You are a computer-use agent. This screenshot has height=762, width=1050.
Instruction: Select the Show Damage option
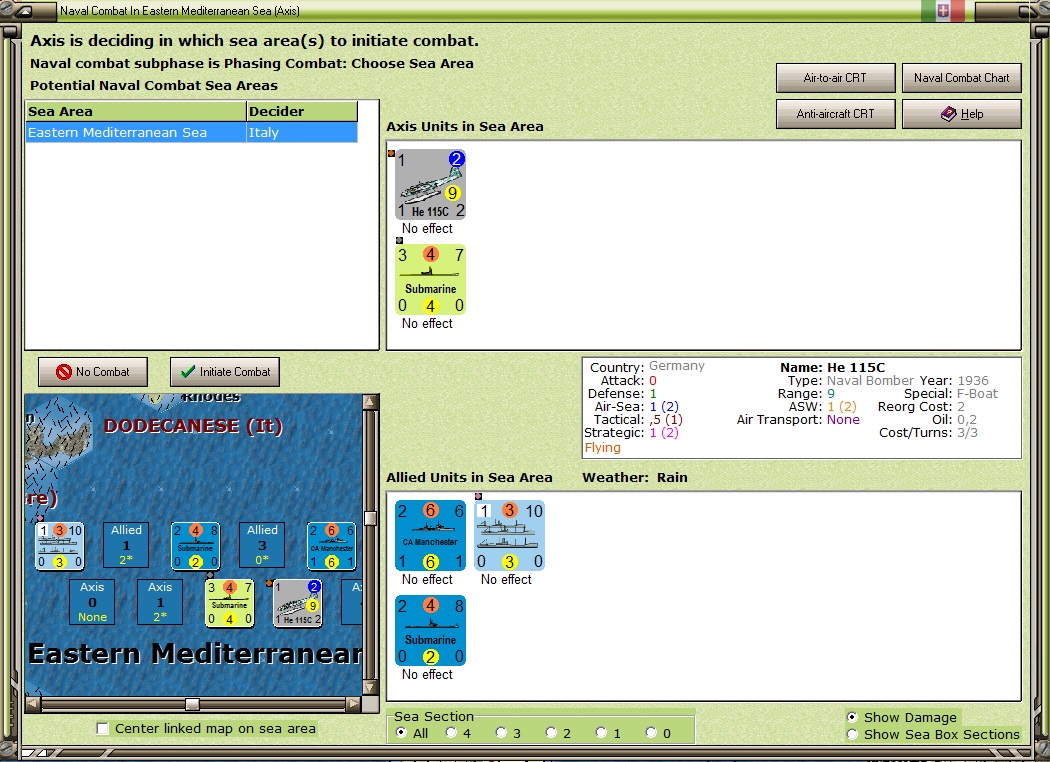[852, 717]
